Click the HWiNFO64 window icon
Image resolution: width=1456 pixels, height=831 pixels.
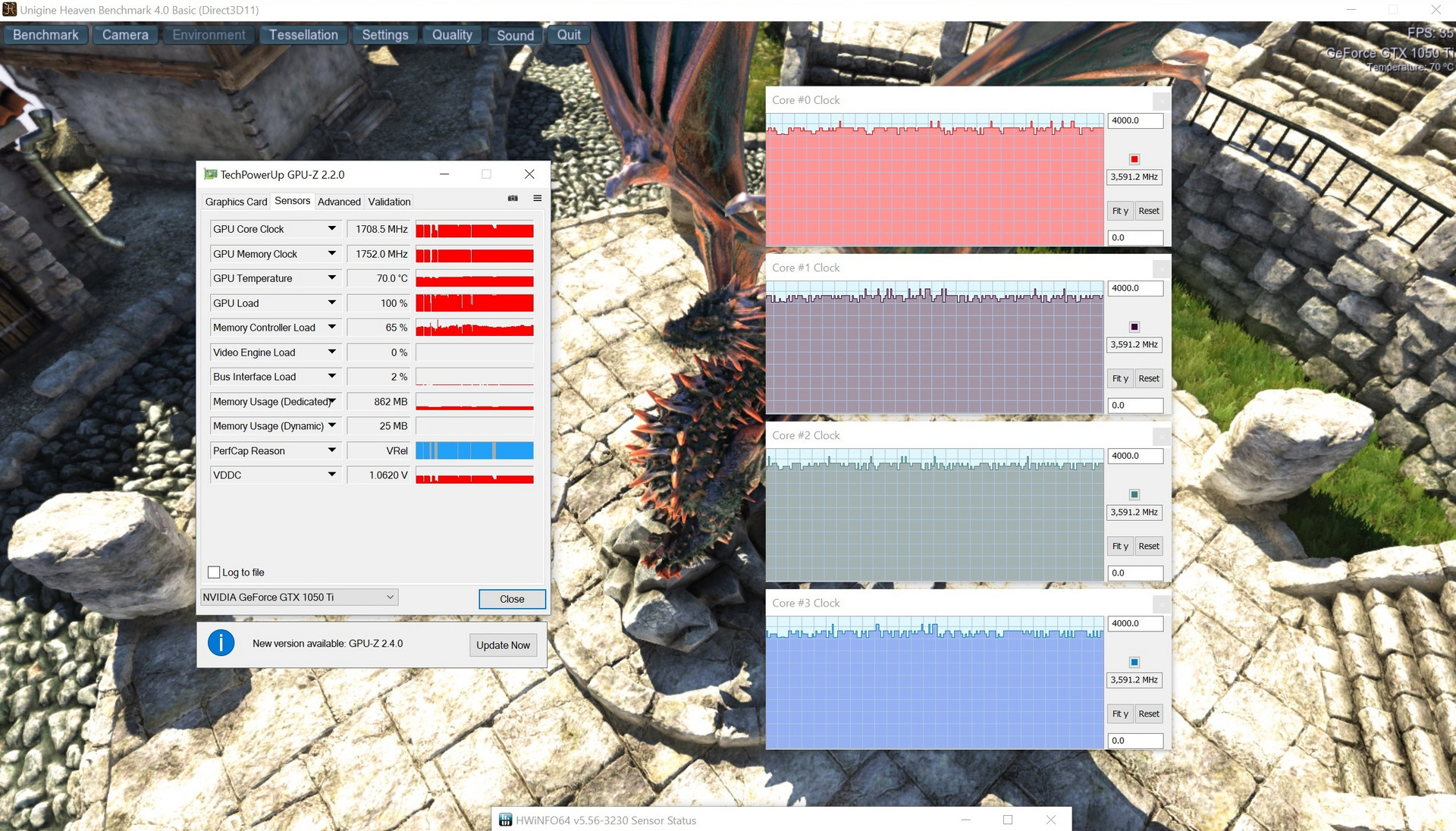click(x=506, y=820)
